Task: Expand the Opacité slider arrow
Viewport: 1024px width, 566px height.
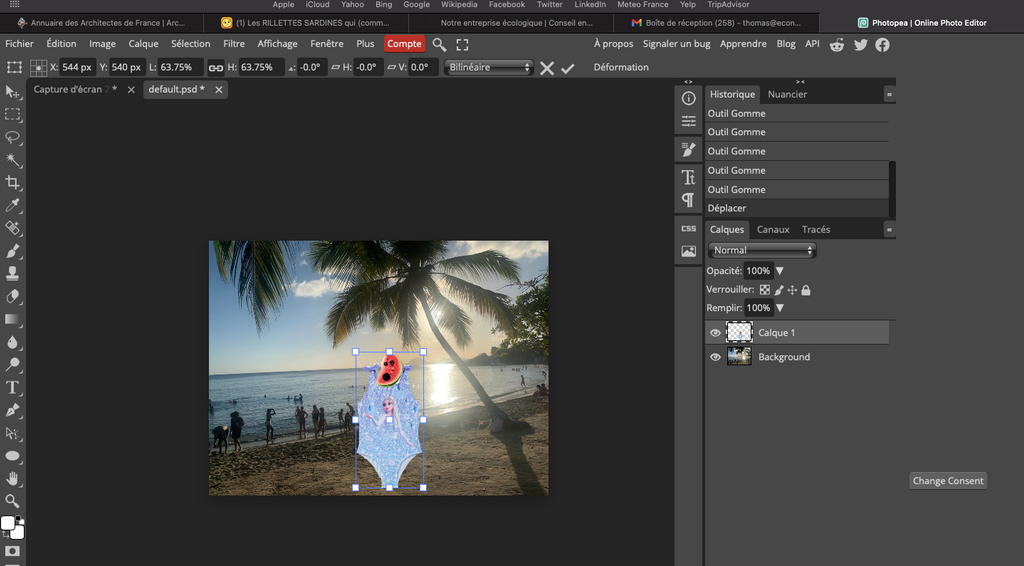Action: (x=780, y=271)
